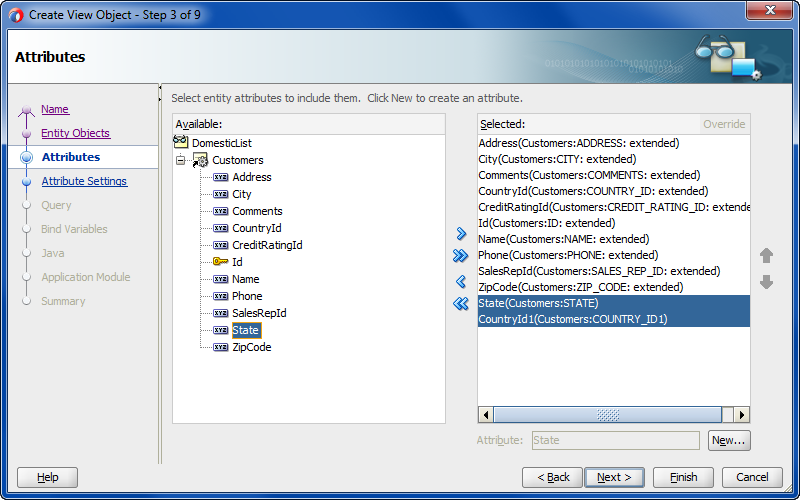Click the Remove (single arrow left) shuttle icon
800x500 pixels.
tap(461, 281)
